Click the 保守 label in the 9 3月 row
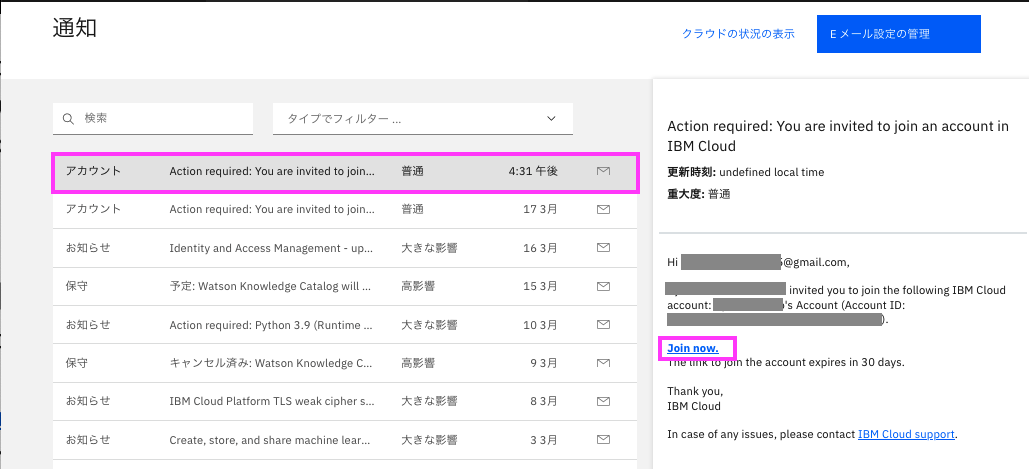The height and width of the screenshot is (469, 1029). coord(76,362)
